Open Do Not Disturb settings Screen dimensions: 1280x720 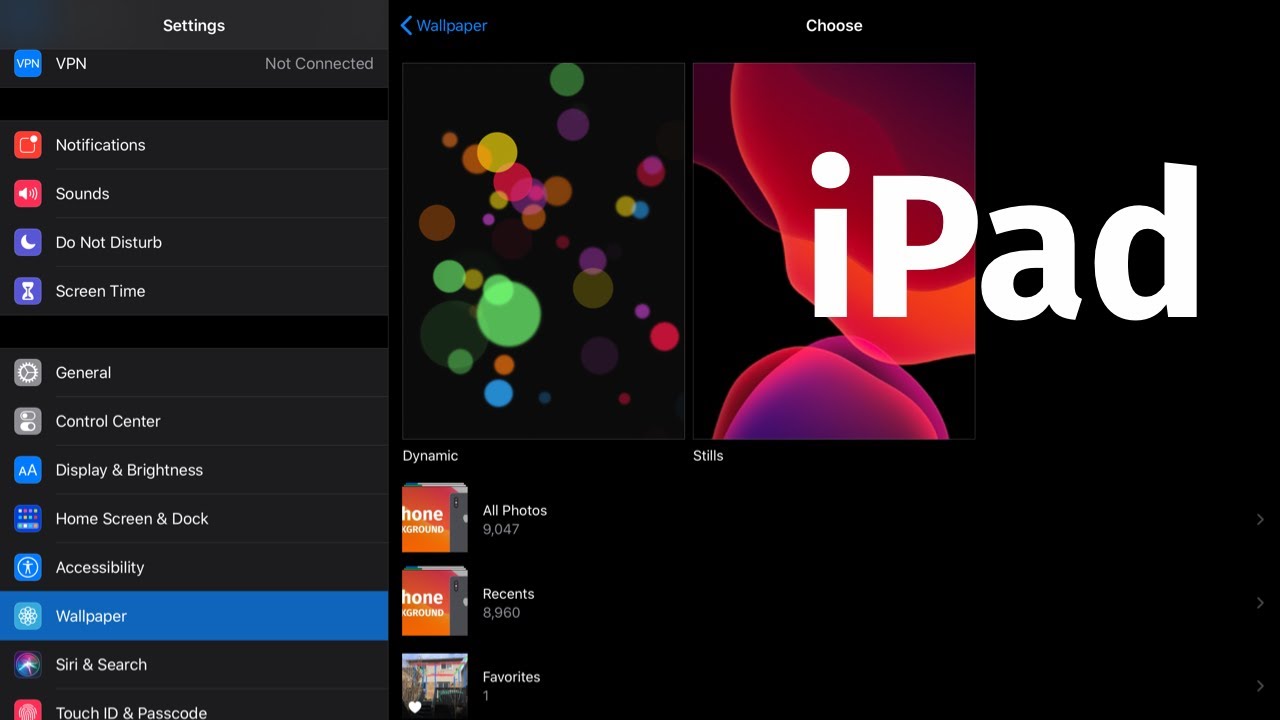click(x=194, y=242)
